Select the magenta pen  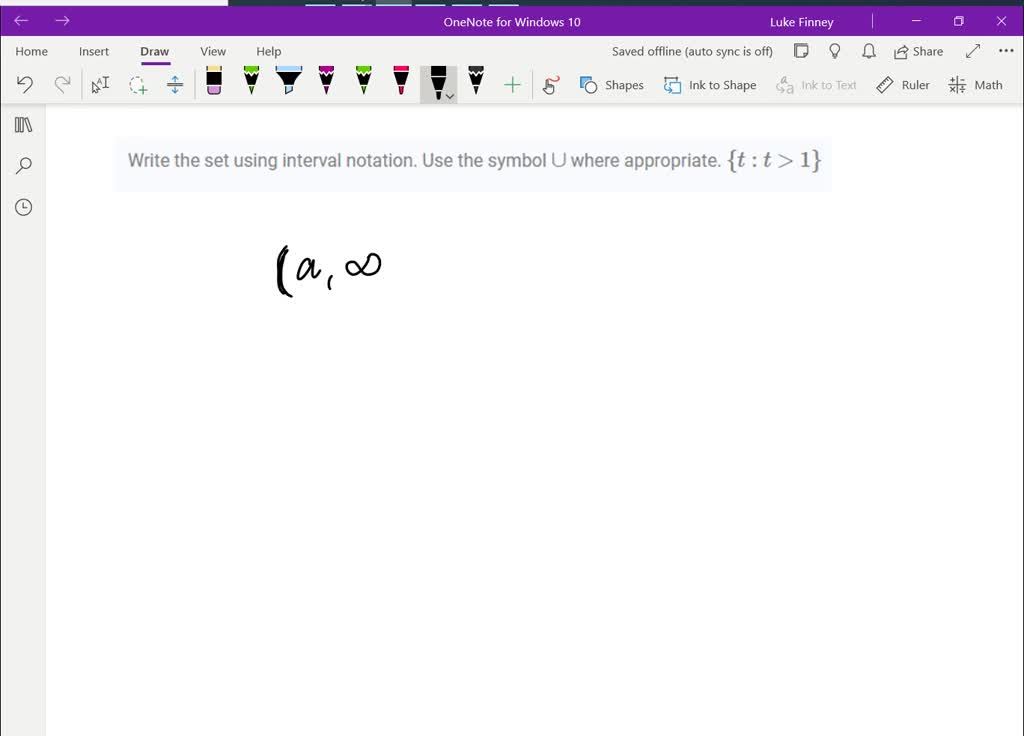pos(326,84)
